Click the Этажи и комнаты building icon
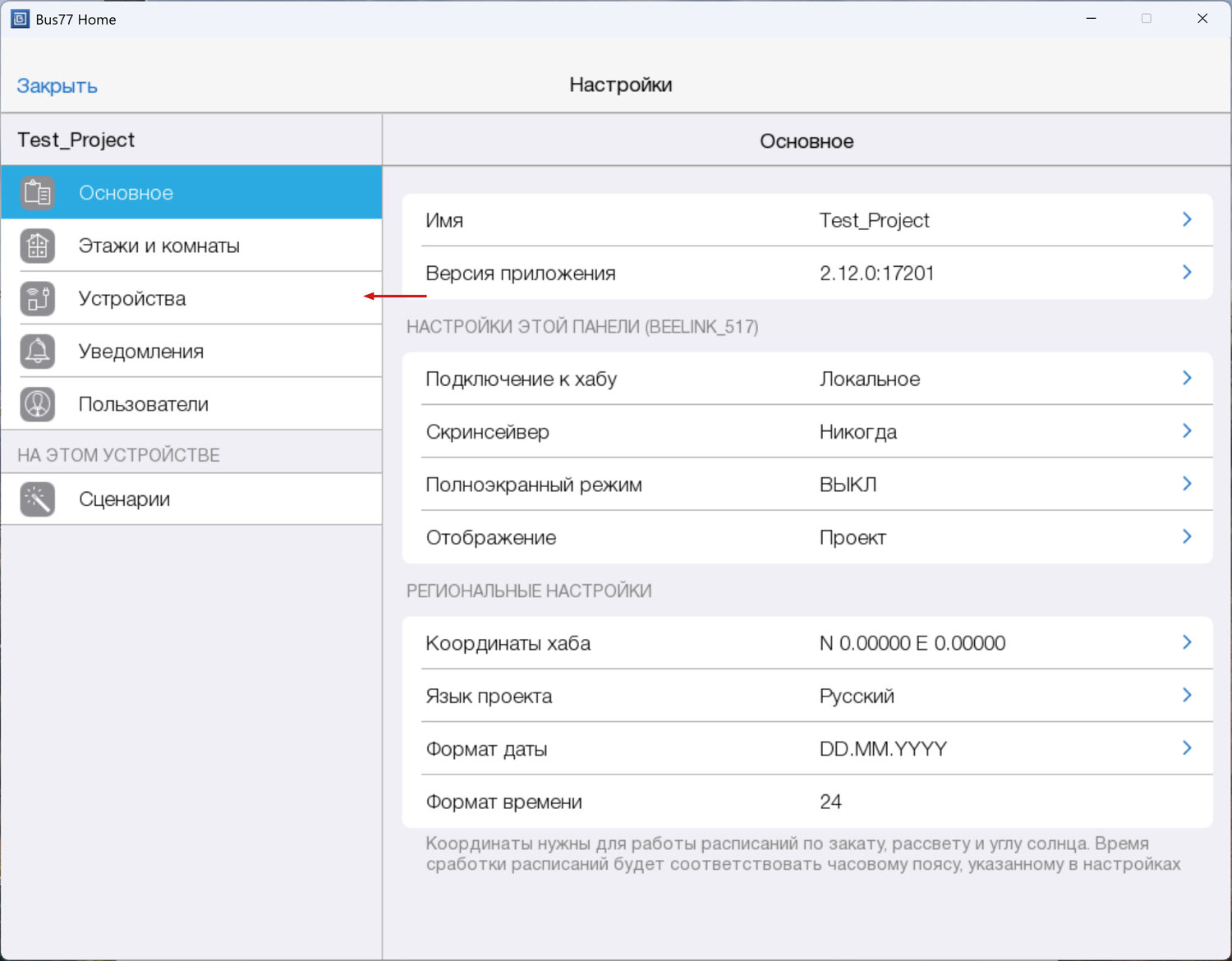Image resolution: width=1232 pixels, height=961 pixels. 38,246
